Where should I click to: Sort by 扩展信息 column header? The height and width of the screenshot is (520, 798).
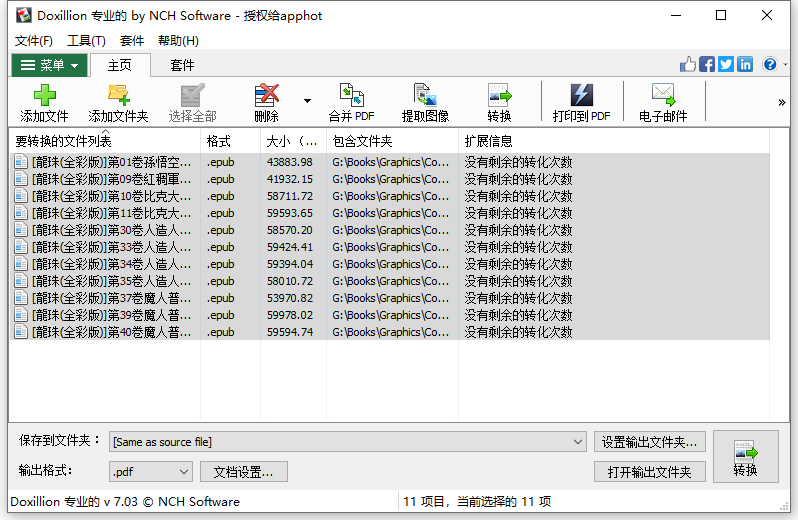click(614, 141)
